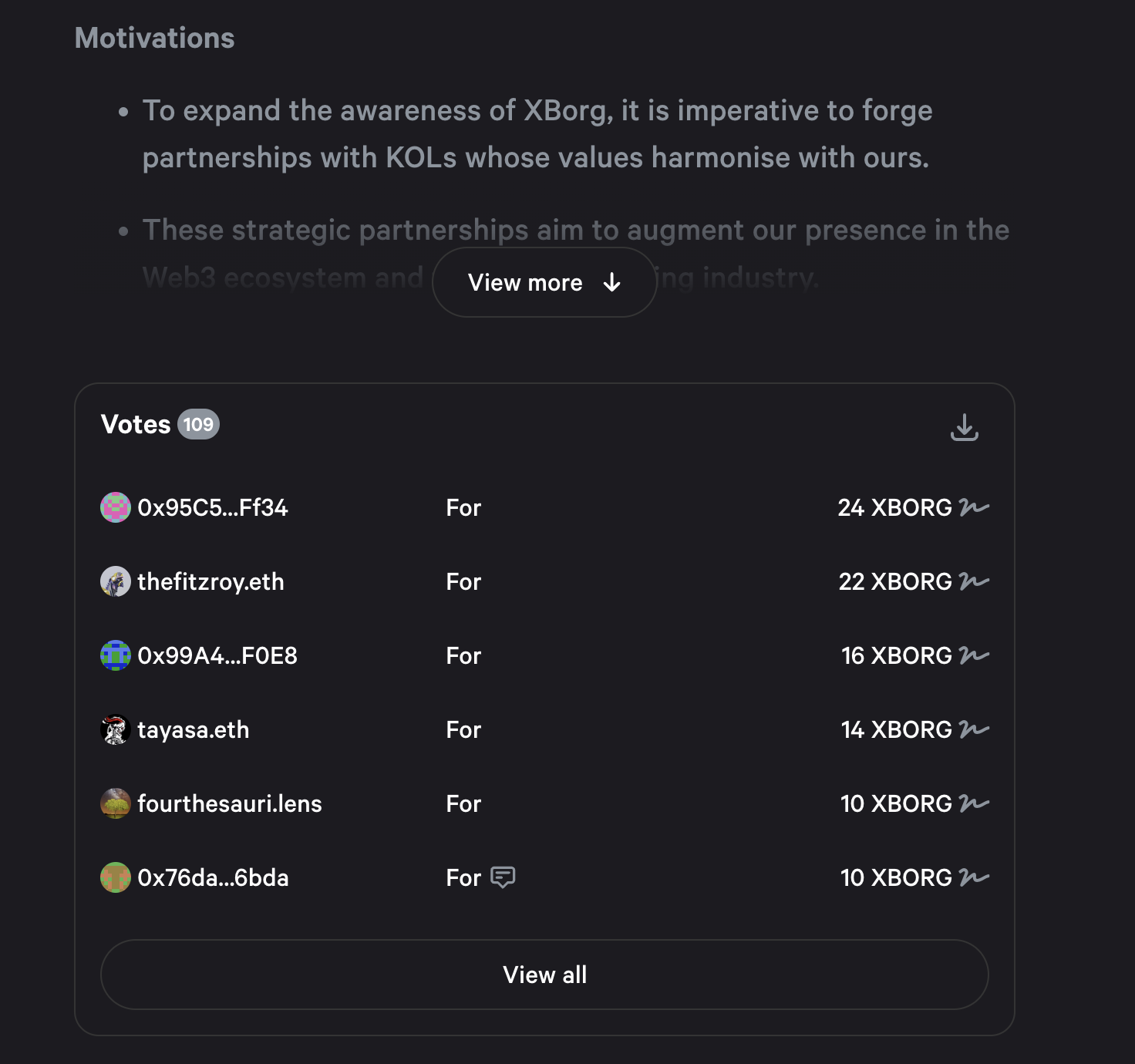Click fourthesauri.lens avatar image
1135x1064 pixels.
(x=116, y=803)
